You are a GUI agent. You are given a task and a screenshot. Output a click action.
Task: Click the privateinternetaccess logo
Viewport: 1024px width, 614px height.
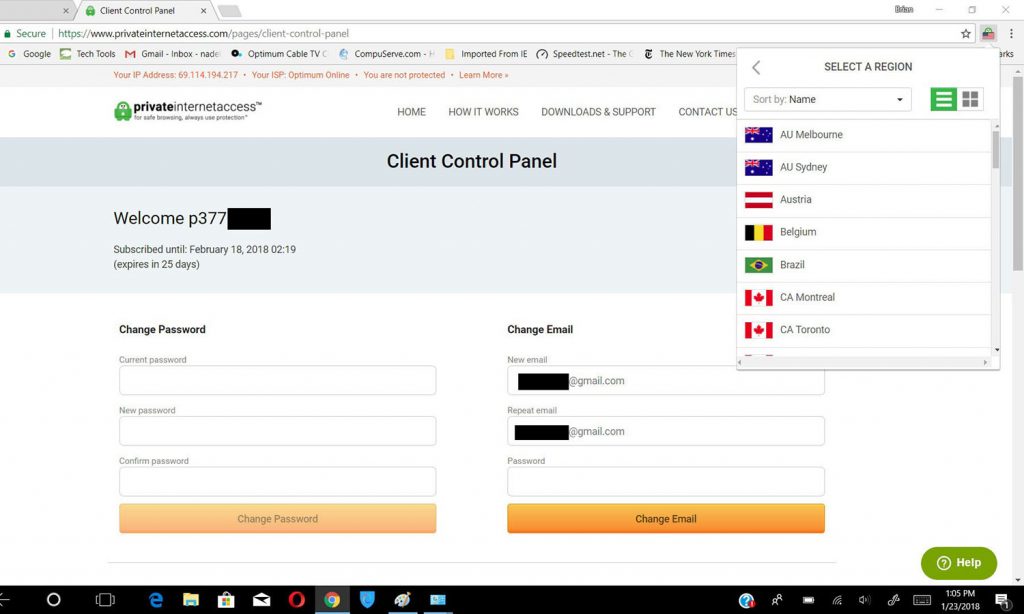[x=166, y=112]
